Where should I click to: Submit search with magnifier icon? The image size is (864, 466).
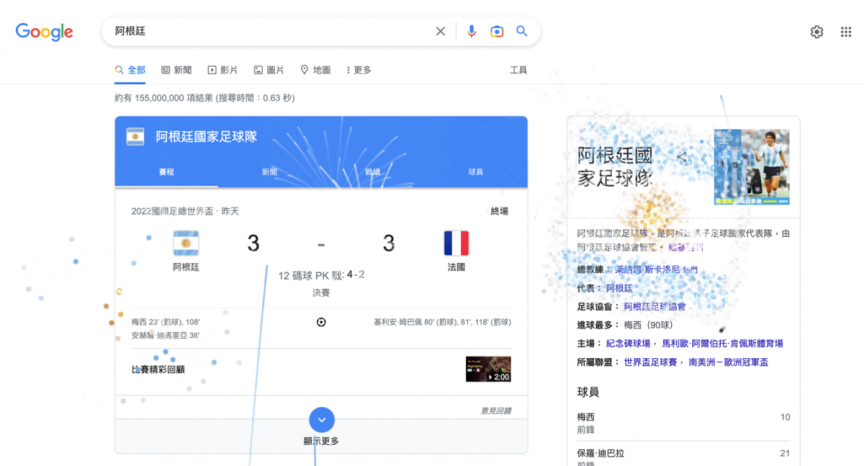pyautogui.click(x=521, y=31)
